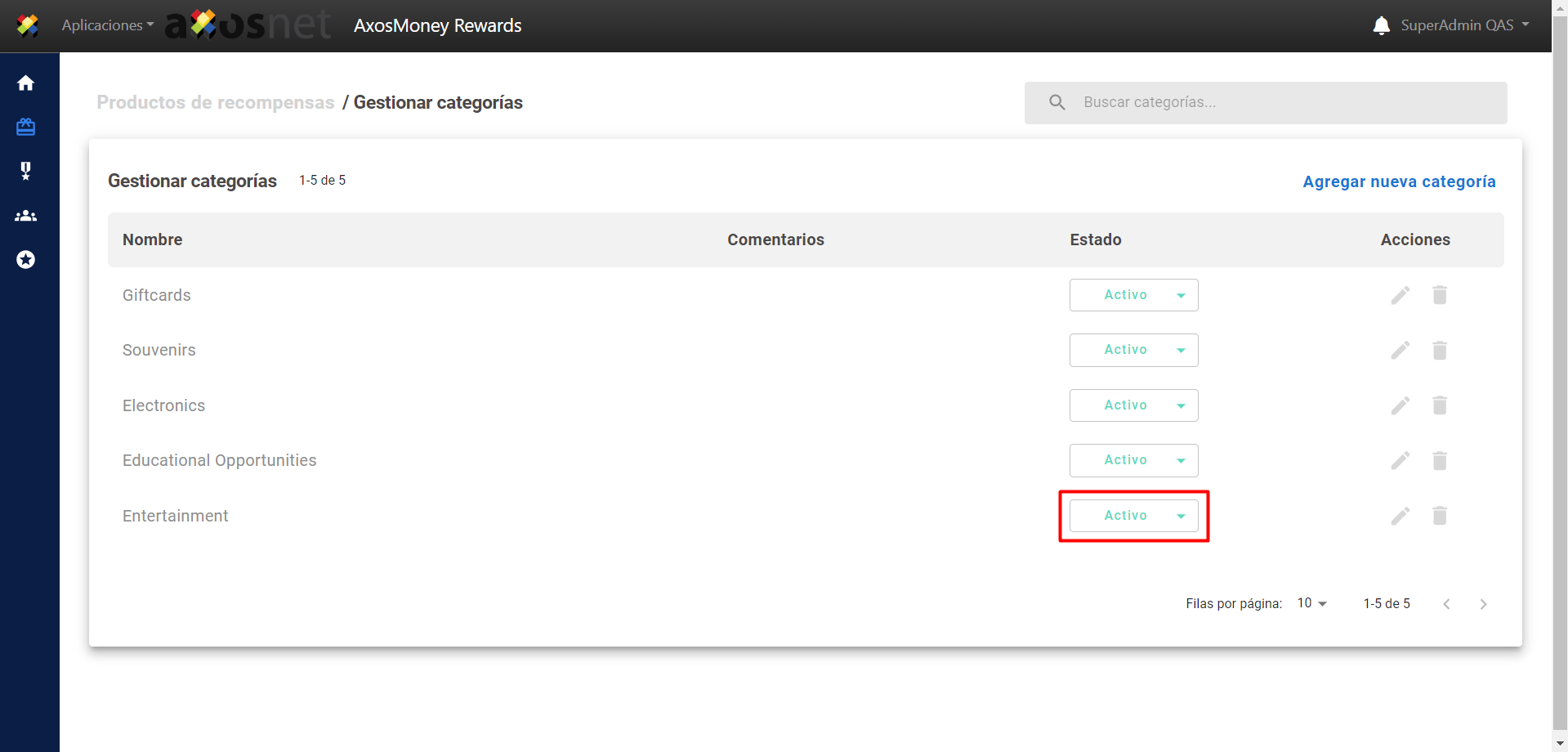Open Estado dropdown for Giftcards

(x=1133, y=295)
